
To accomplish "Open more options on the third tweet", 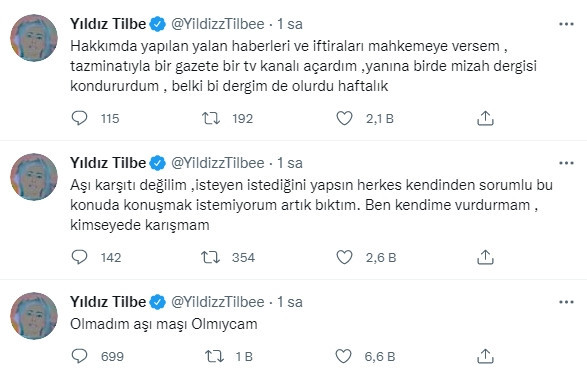I will 566,302.
